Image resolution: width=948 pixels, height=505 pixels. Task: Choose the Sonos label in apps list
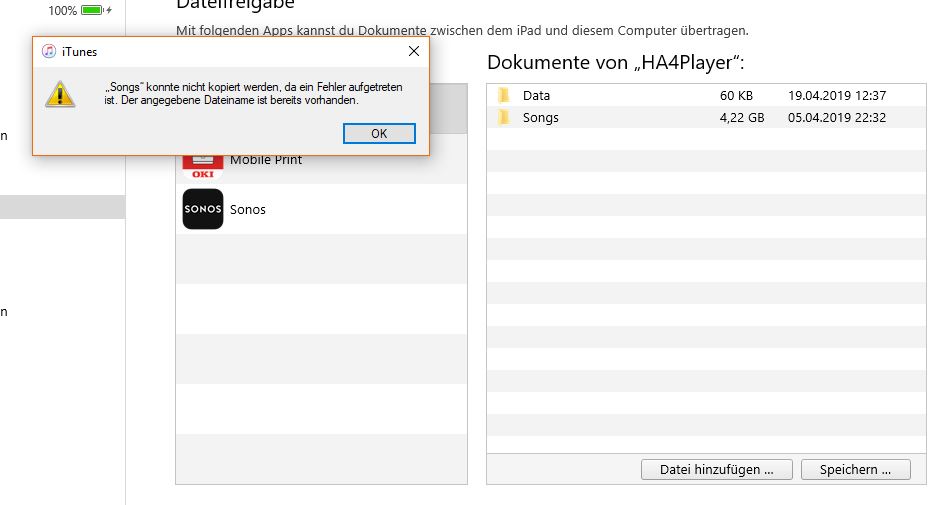[x=247, y=210]
